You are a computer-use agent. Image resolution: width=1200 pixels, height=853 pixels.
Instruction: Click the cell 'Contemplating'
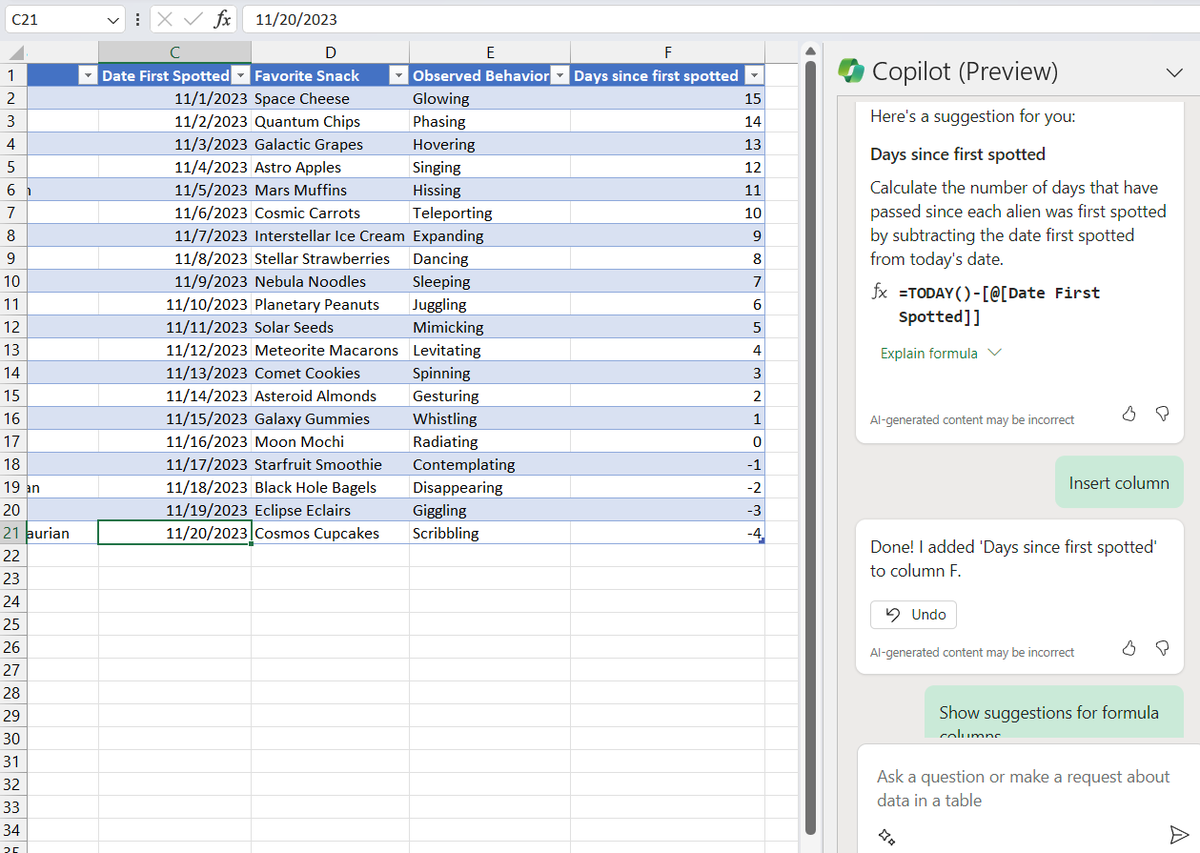point(489,464)
